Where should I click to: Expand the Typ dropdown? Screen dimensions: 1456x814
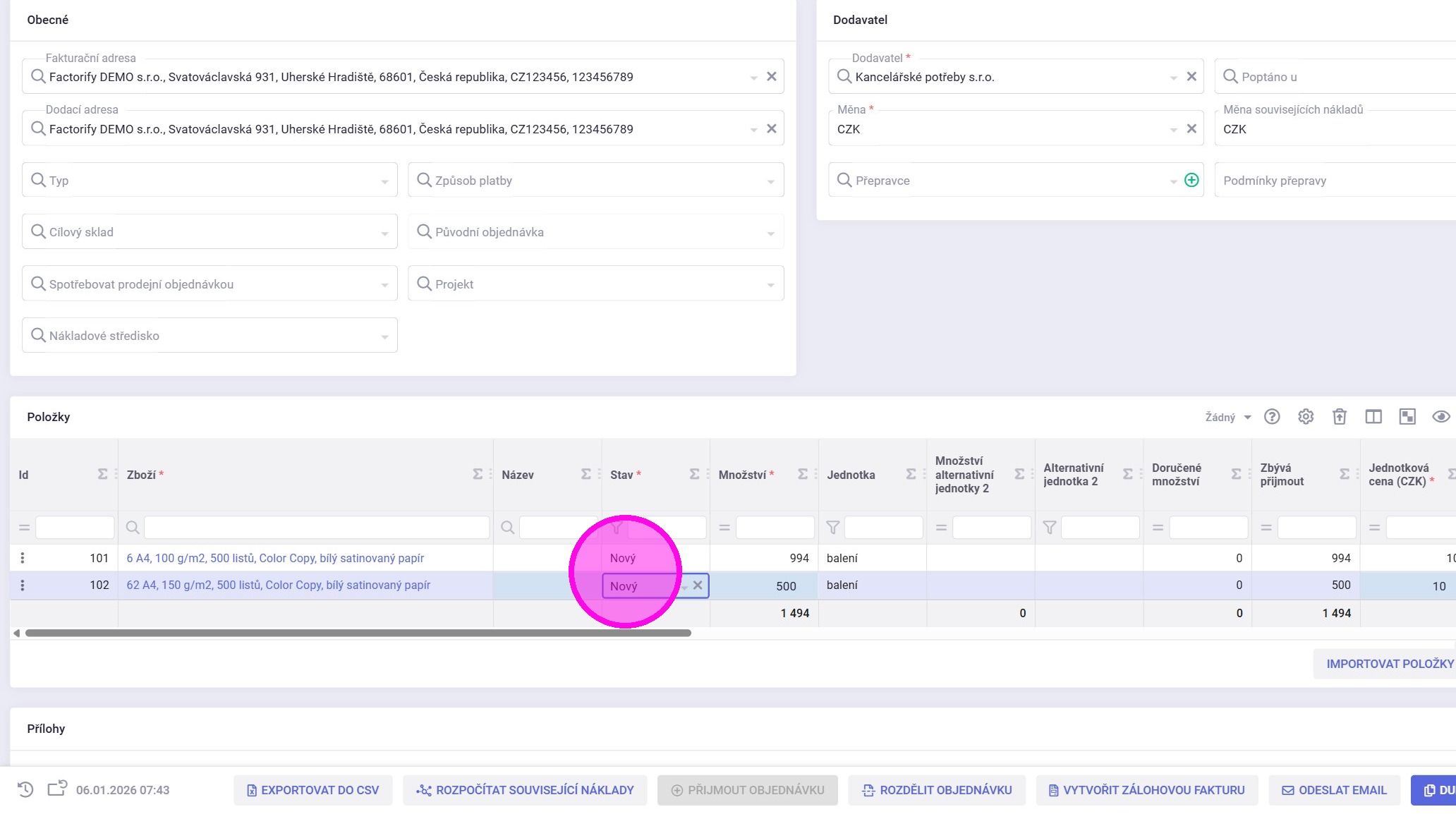[x=384, y=181]
